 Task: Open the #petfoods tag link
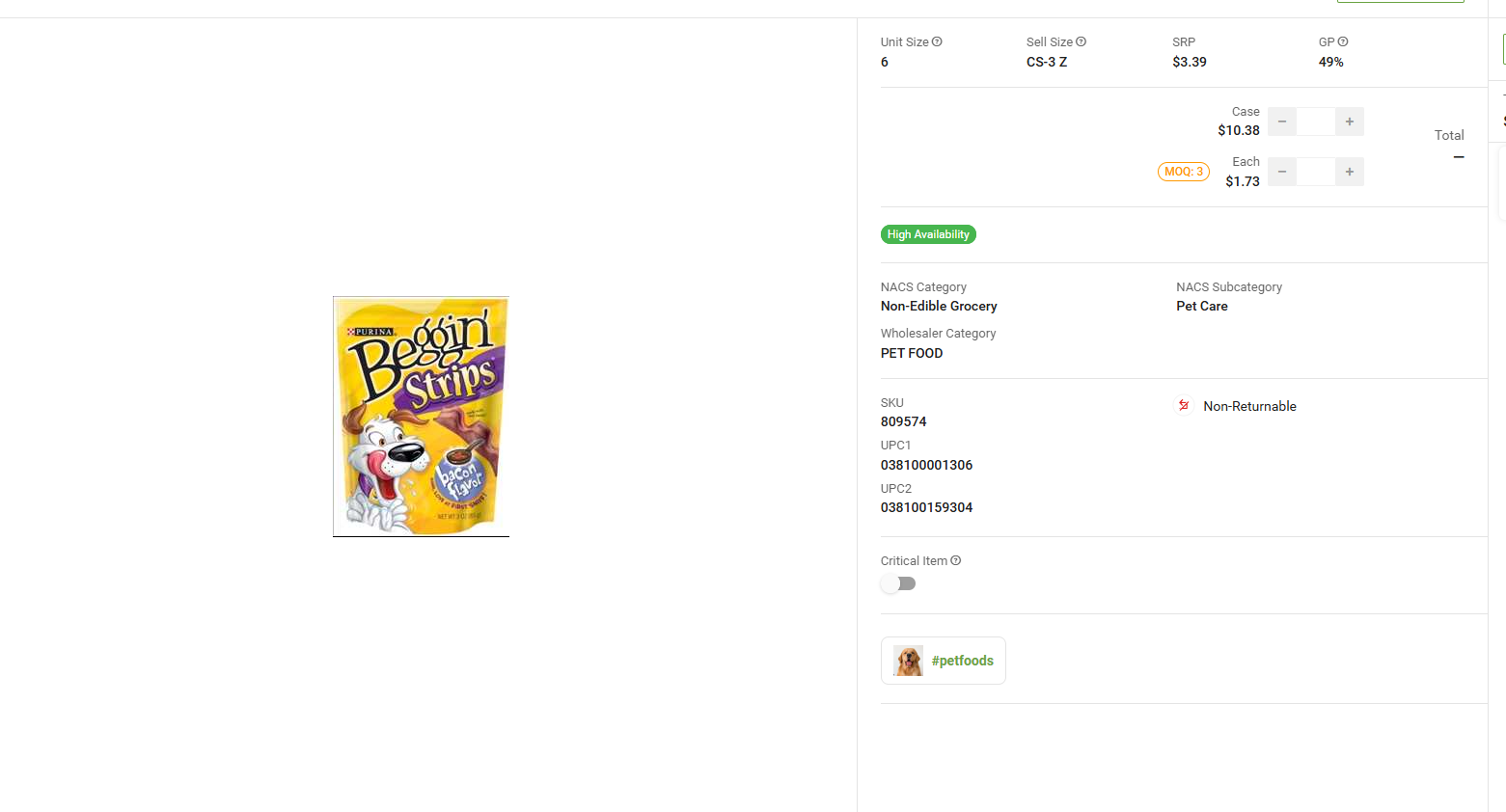(x=962, y=661)
